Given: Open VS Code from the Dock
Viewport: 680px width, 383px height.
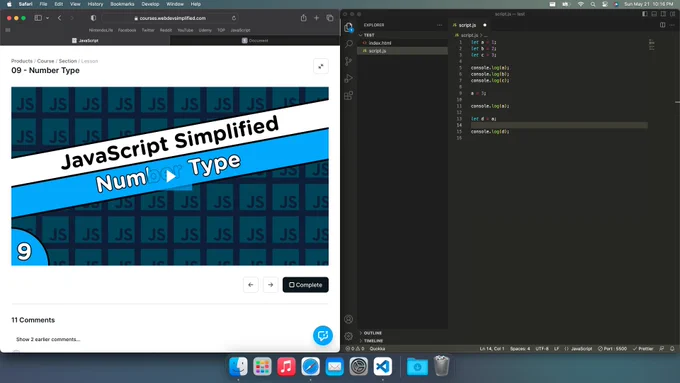Looking at the screenshot, I should point(382,367).
